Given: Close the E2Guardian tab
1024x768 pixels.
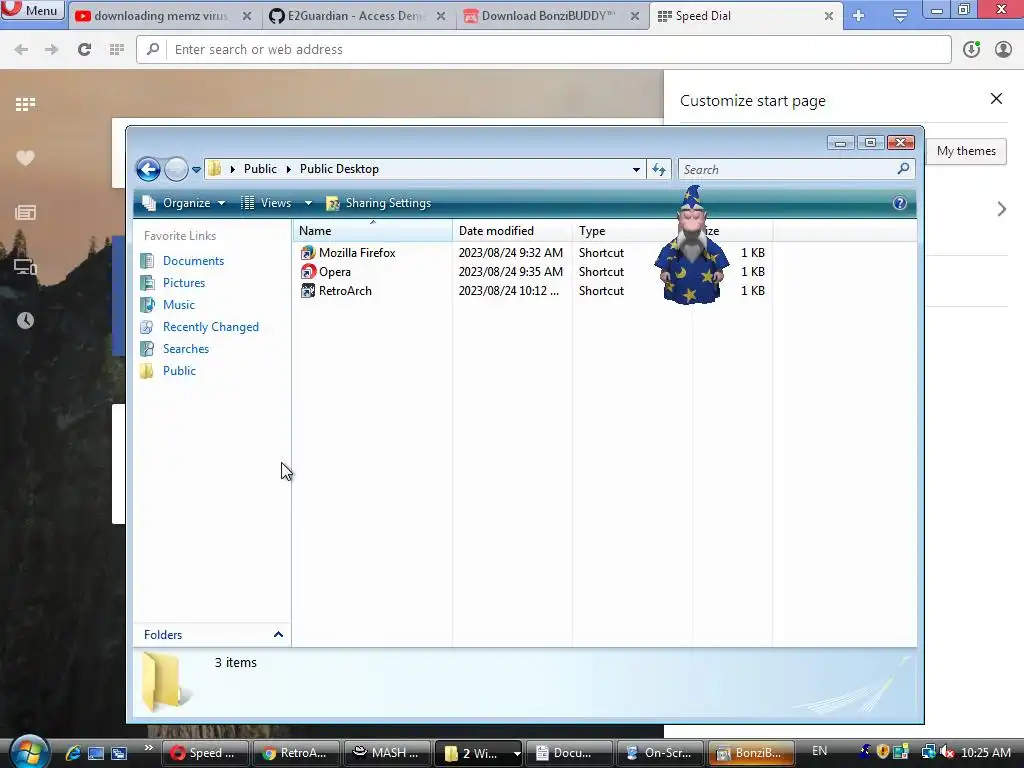Looking at the screenshot, I should 441,16.
